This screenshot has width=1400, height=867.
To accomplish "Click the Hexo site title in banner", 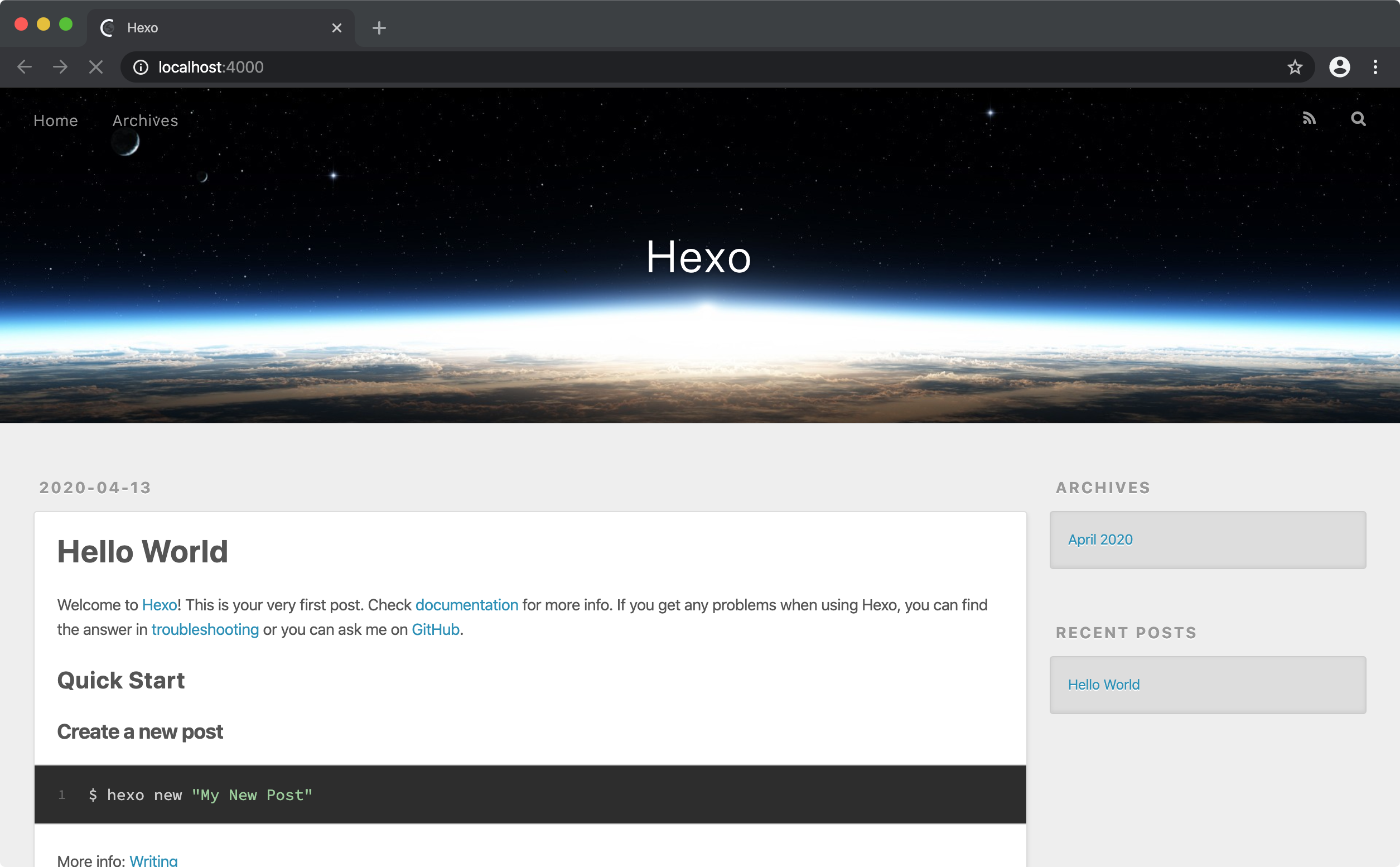I will (x=698, y=257).
